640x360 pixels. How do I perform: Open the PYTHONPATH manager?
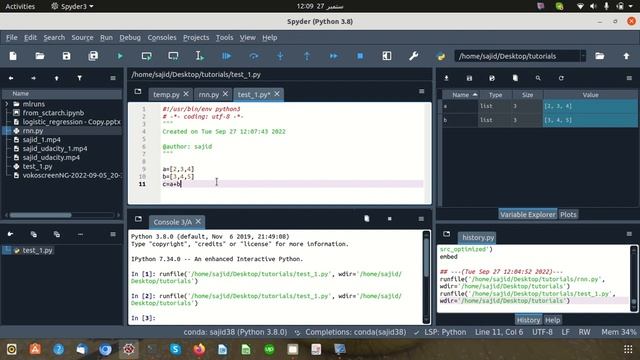(x=441, y=56)
